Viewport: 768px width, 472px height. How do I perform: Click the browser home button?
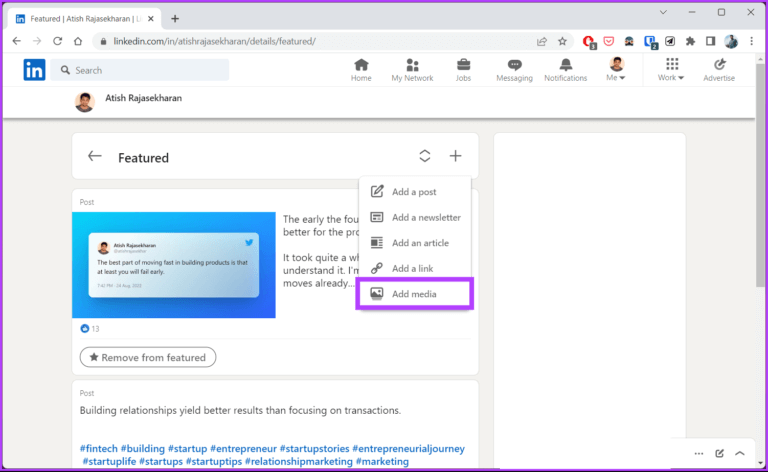78,41
